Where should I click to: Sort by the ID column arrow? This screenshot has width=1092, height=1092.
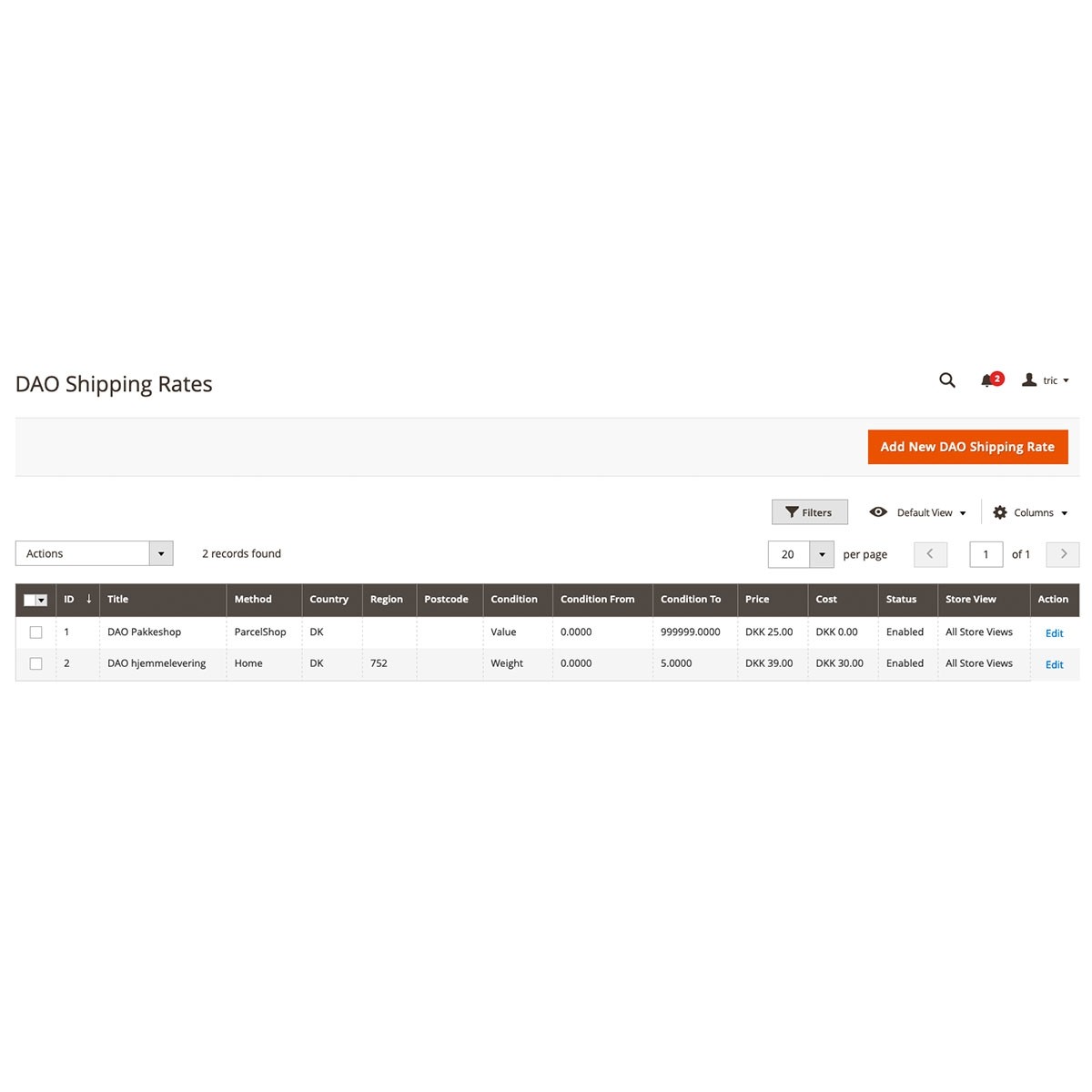point(88,599)
